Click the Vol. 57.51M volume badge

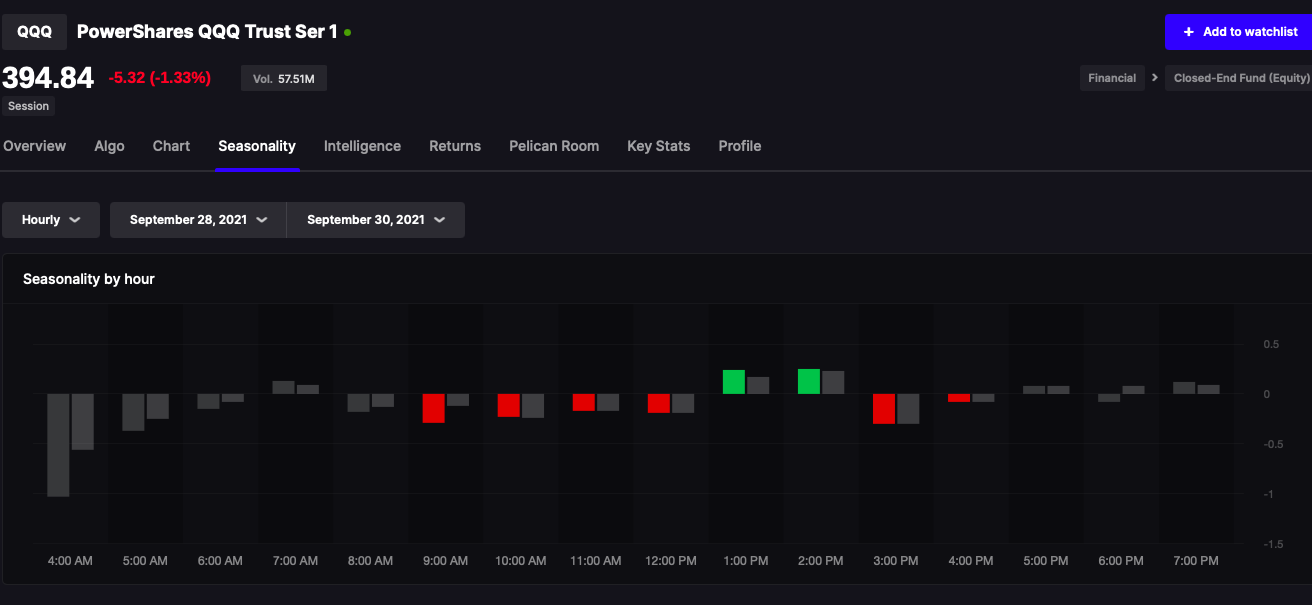coord(284,78)
